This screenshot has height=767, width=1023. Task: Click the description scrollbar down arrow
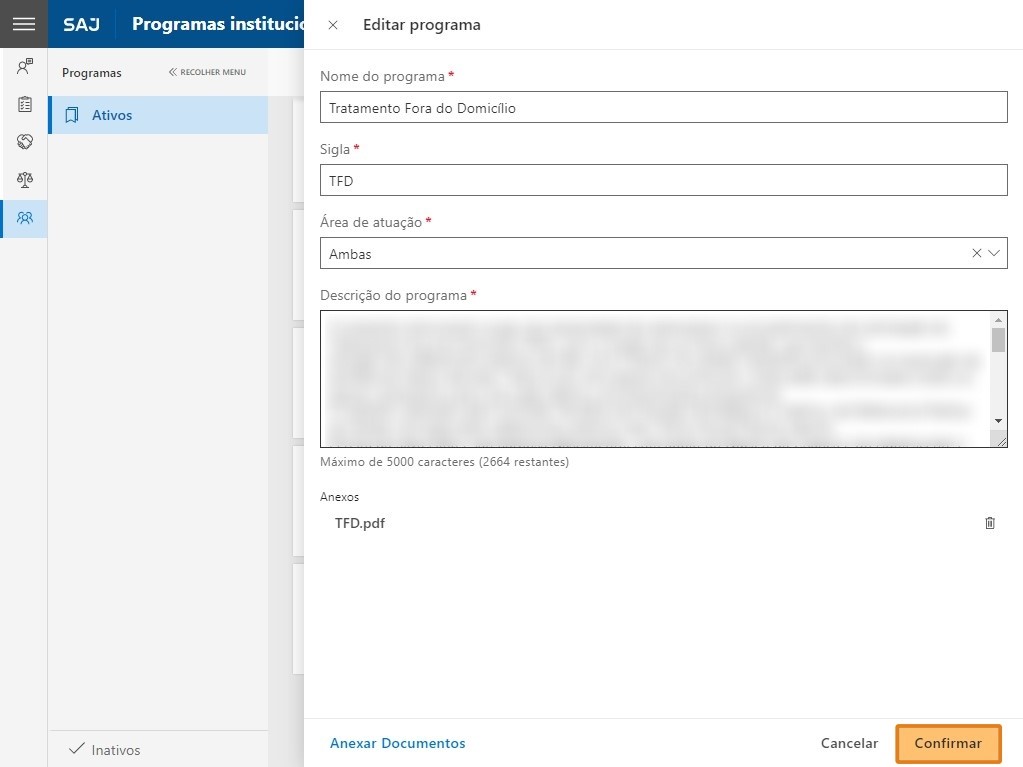click(x=998, y=421)
